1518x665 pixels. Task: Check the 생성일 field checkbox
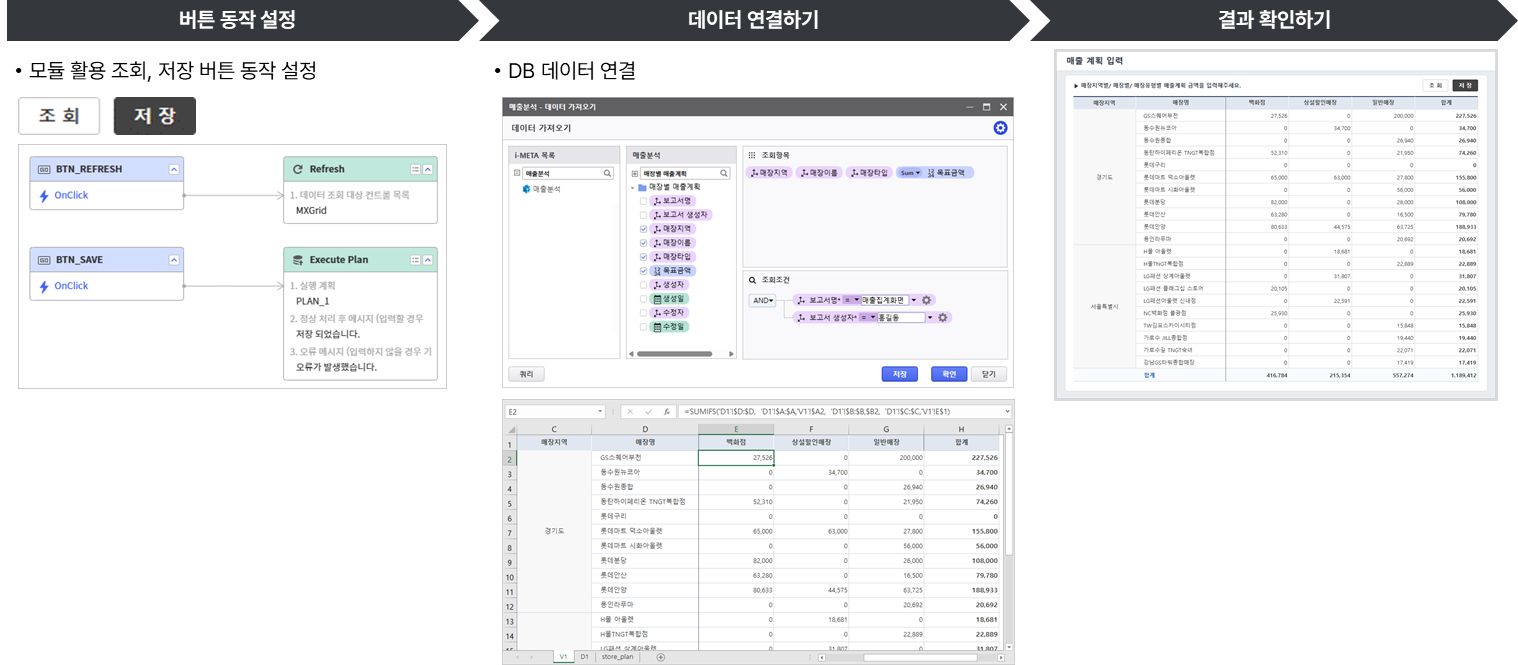[643, 299]
